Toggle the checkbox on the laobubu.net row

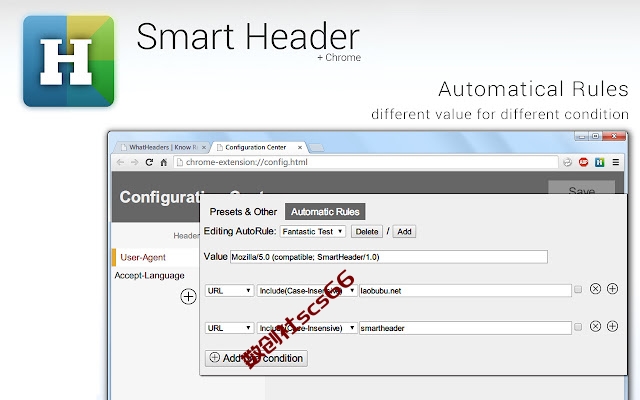(578, 289)
